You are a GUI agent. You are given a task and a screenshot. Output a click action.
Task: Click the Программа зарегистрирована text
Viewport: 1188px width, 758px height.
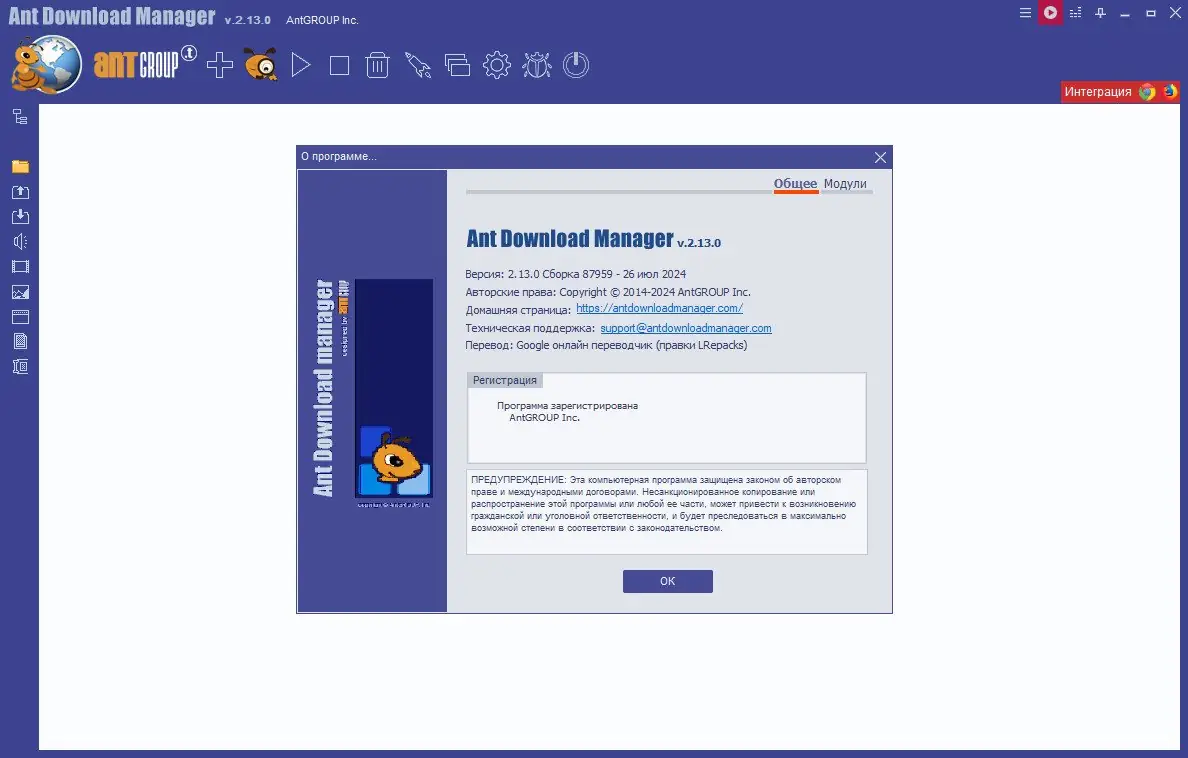click(567, 406)
